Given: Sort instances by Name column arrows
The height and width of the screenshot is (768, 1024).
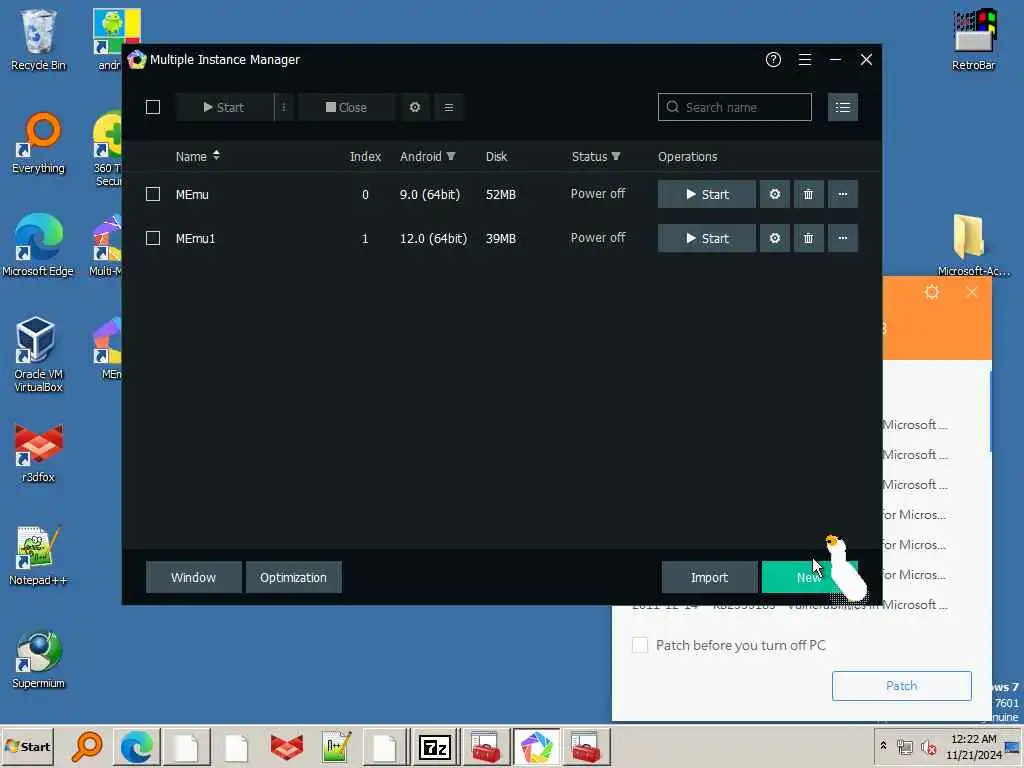Looking at the screenshot, I should tap(216, 155).
